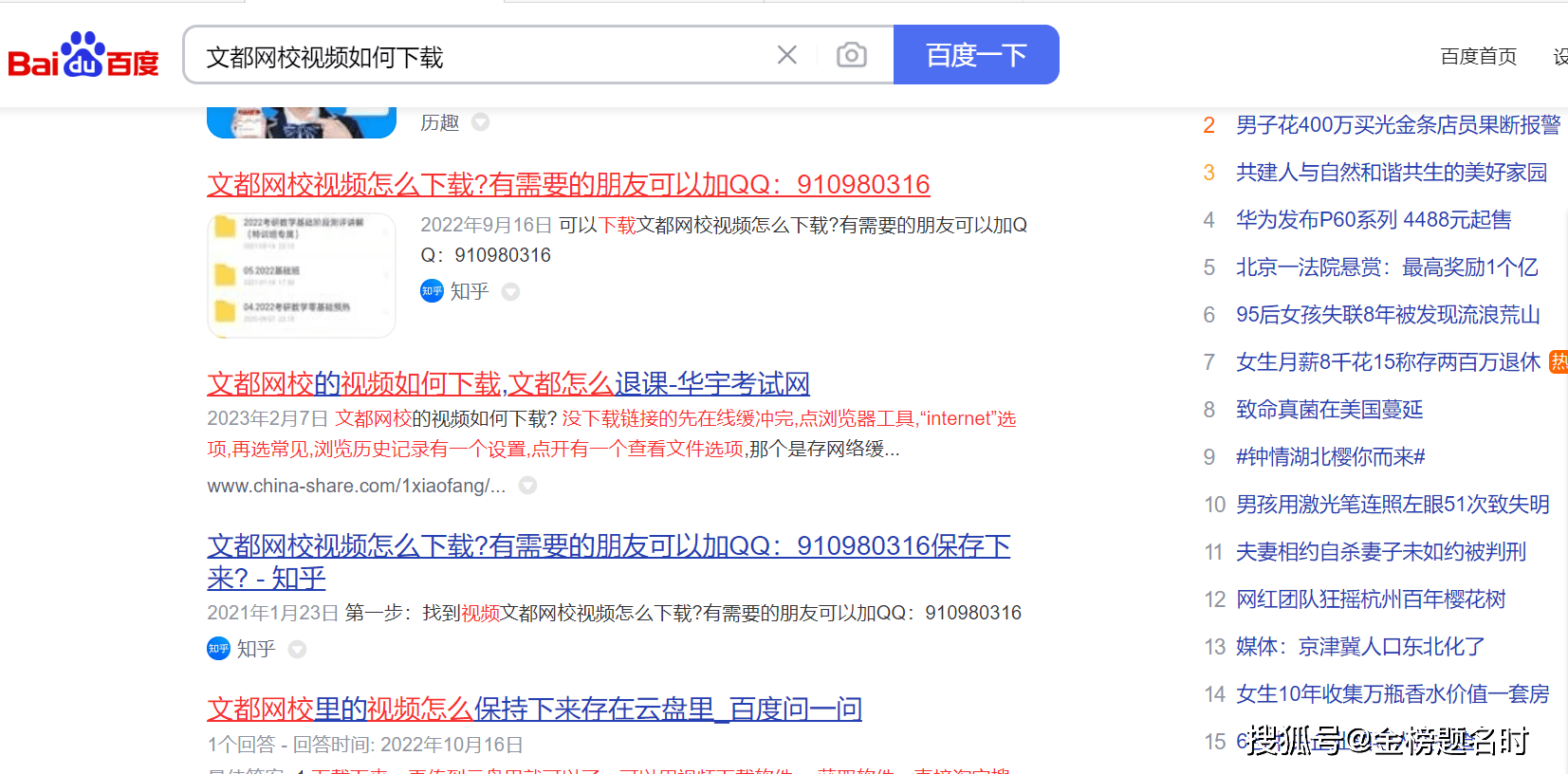
Task: Open hot search 北京一法院悬赏
Action: coord(1387,267)
